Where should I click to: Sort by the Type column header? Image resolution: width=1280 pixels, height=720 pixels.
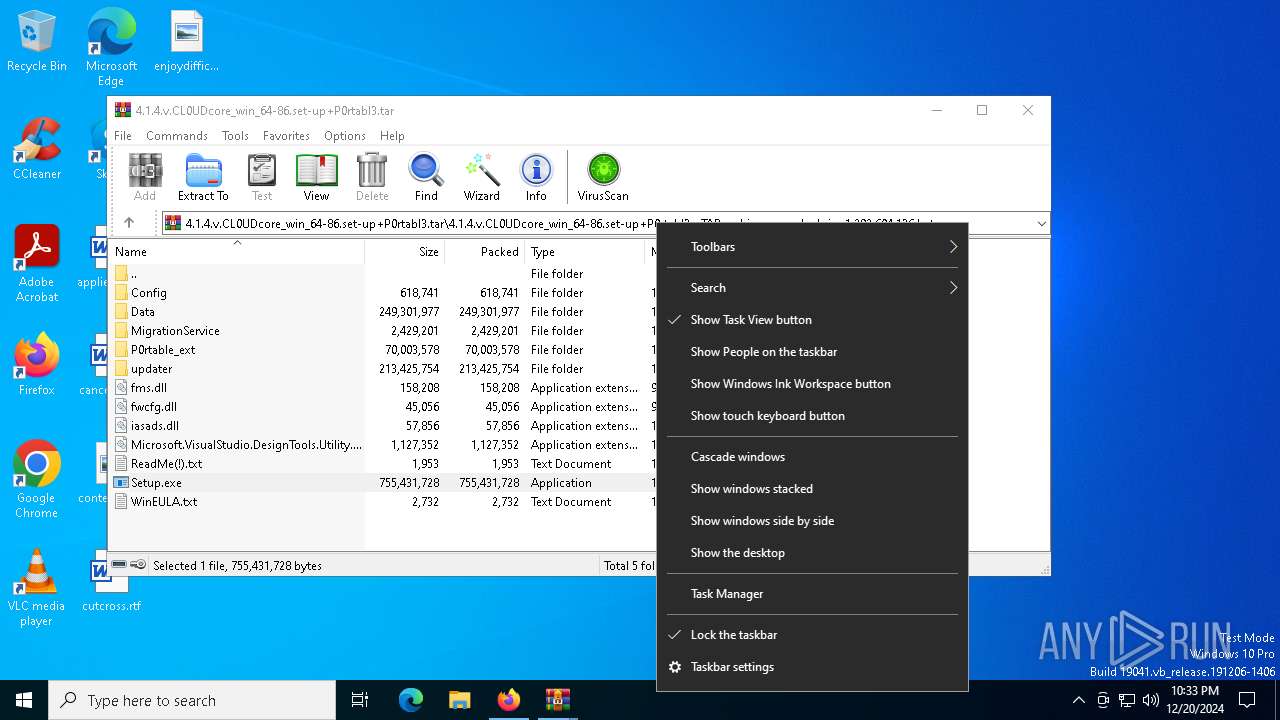pyautogui.click(x=586, y=252)
